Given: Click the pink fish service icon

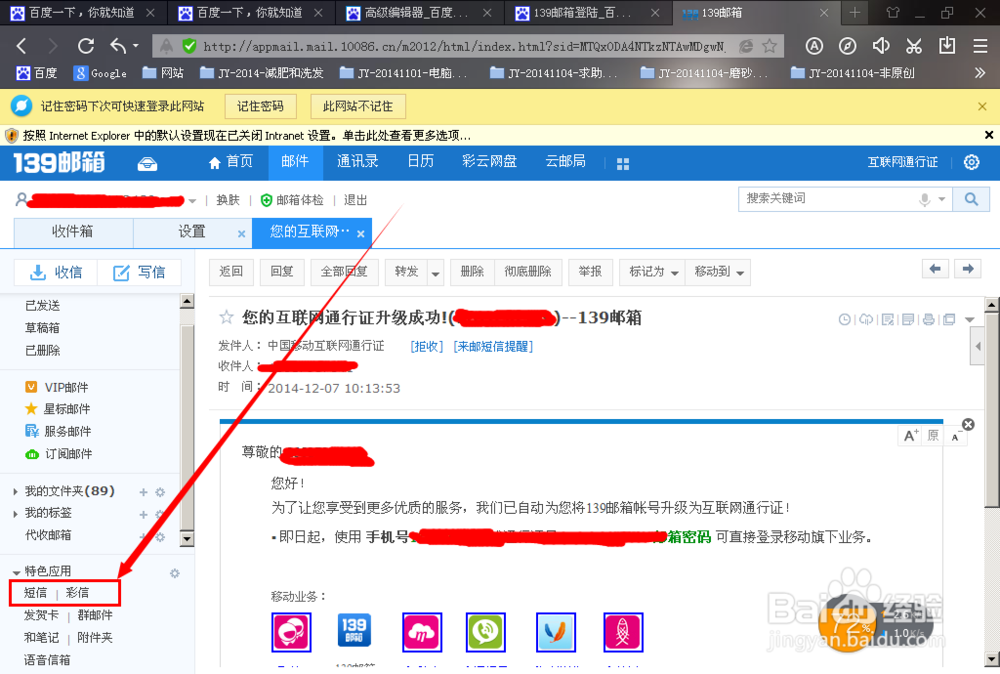Looking at the screenshot, I should (x=623, y=632).
